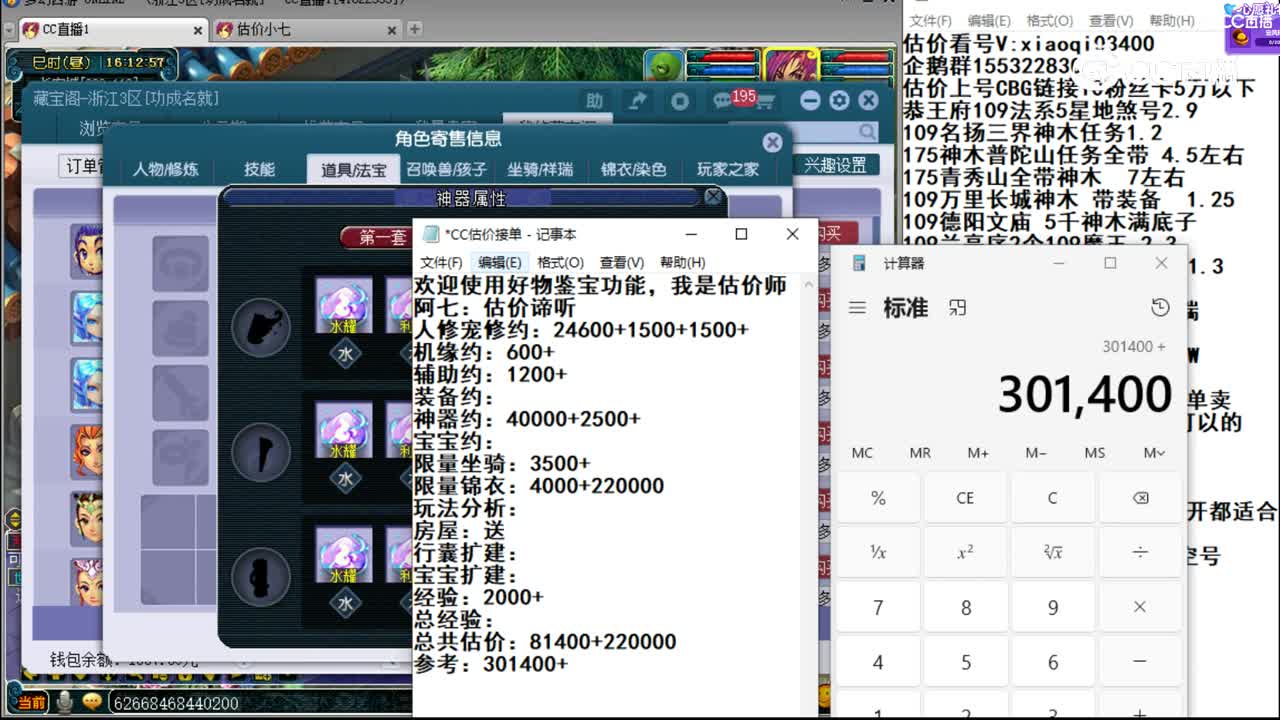
Task: Open 藏宝阁 gear settings icon
Action: 839,100
